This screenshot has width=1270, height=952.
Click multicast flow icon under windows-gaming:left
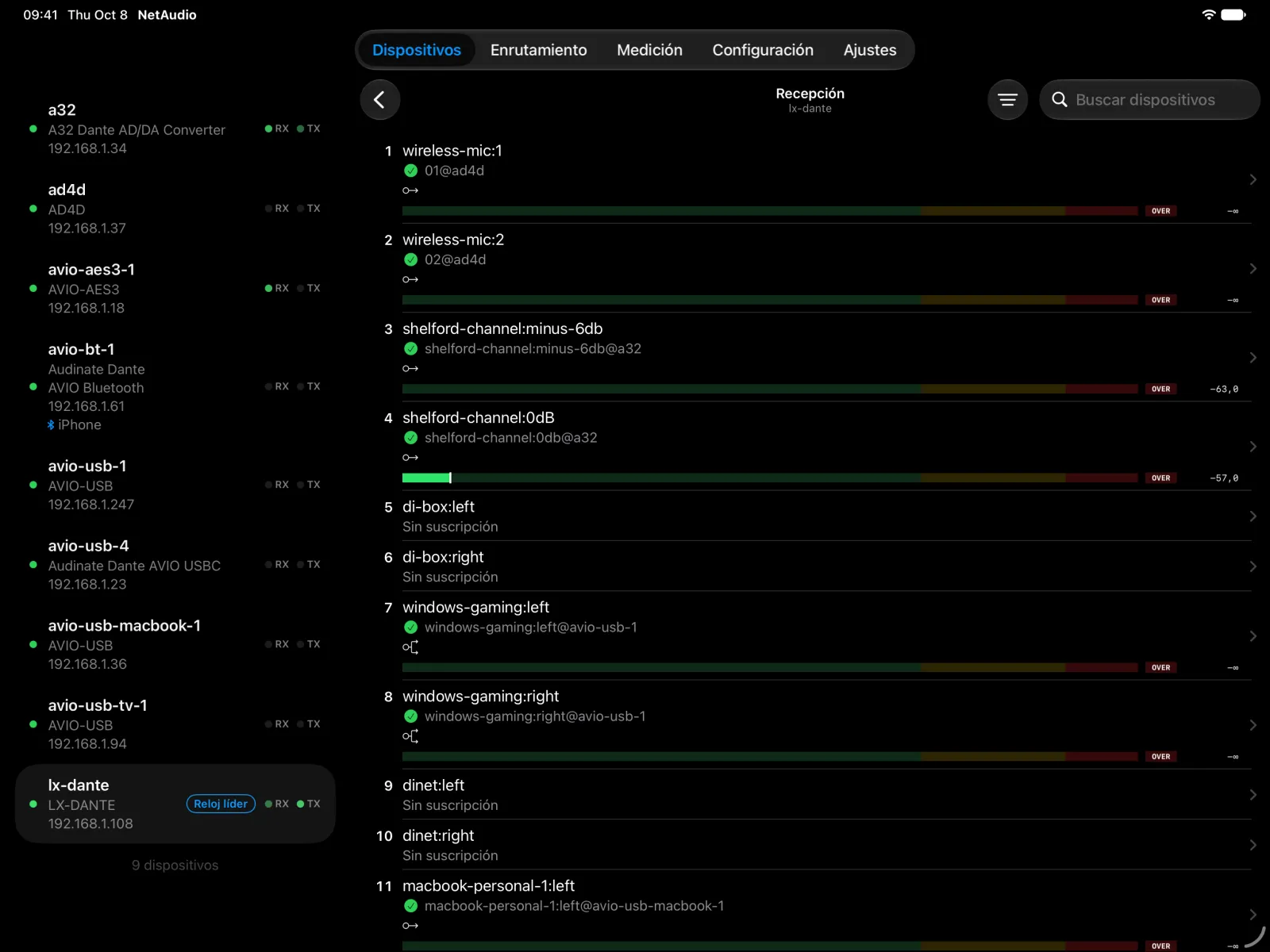tap(410, 647)
